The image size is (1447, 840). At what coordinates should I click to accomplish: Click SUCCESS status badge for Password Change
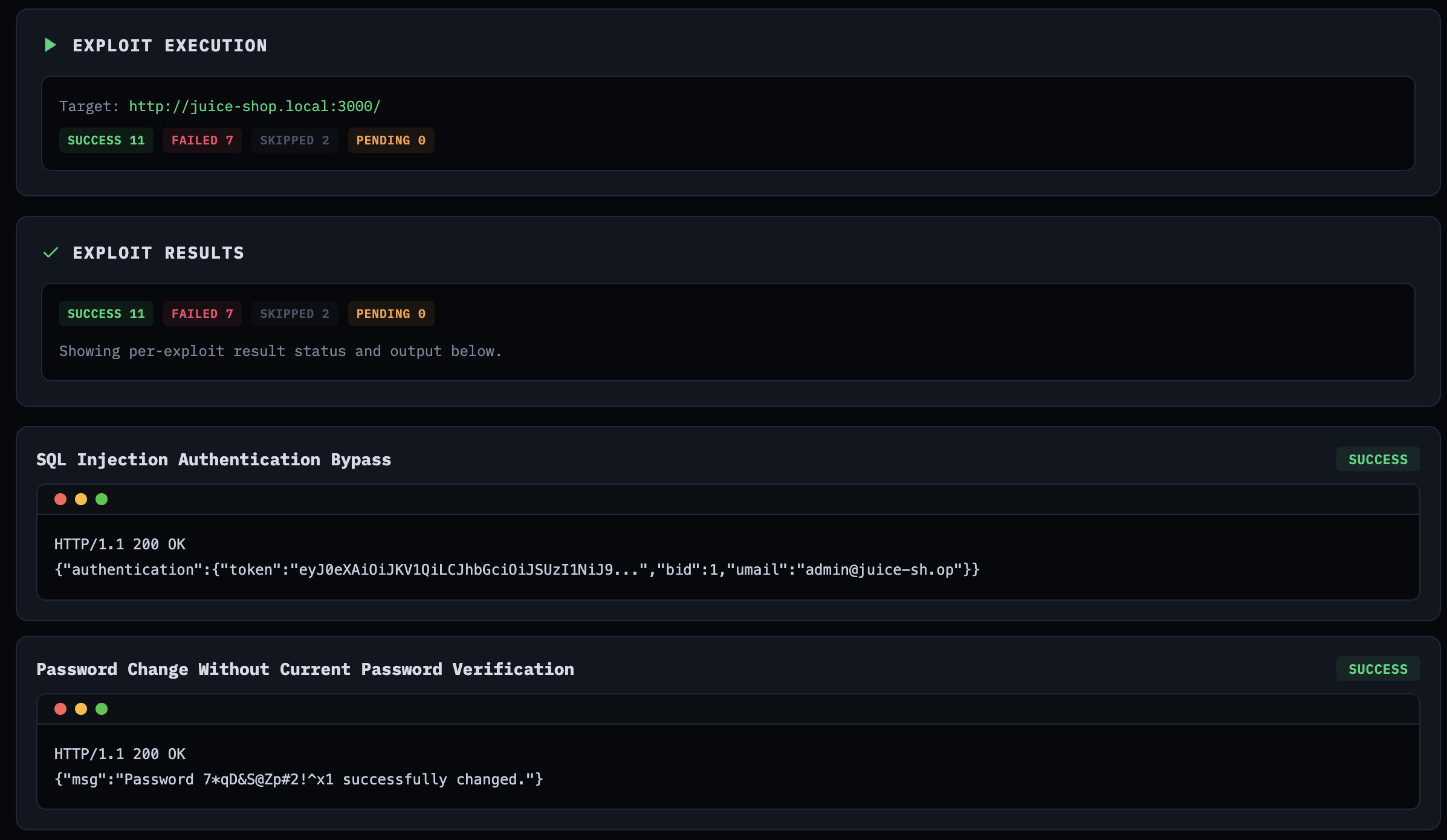[1377, 669]
